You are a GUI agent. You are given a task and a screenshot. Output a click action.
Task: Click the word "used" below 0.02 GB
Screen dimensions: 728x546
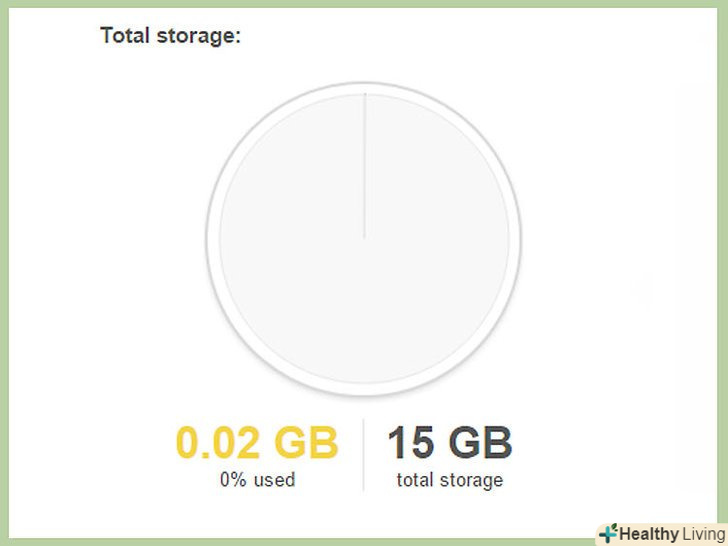click(273, 480)
